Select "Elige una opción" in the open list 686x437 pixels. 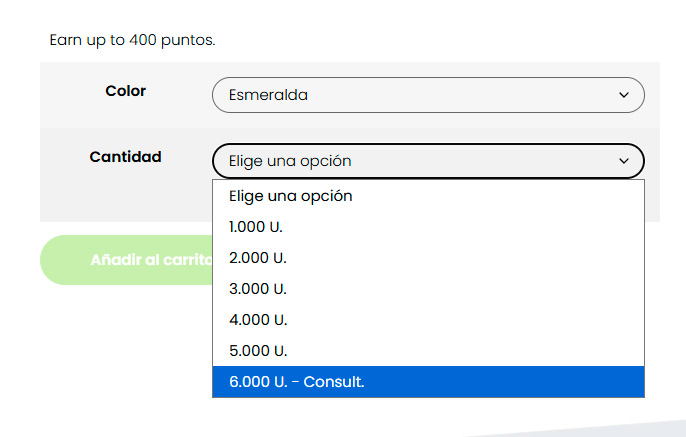click(290, 196)
